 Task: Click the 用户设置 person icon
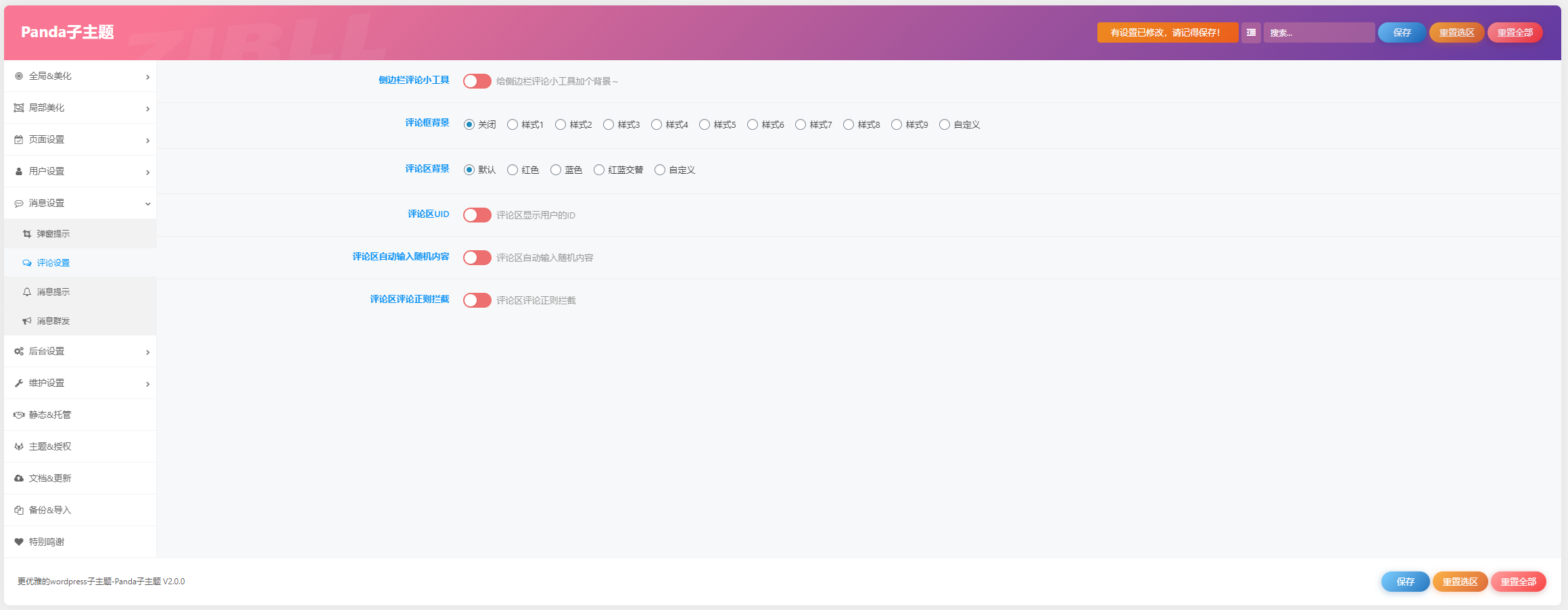(19, 171)
